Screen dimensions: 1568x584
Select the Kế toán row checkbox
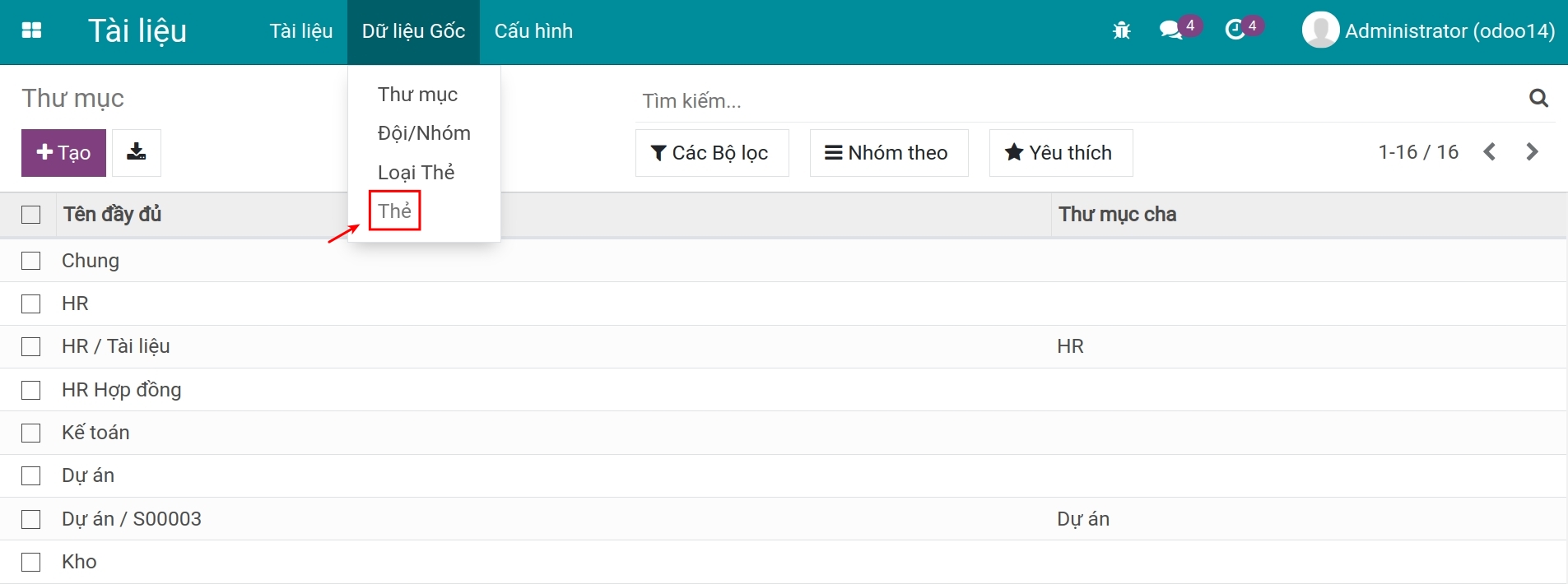pyautogui.click(x=31, y=433)
